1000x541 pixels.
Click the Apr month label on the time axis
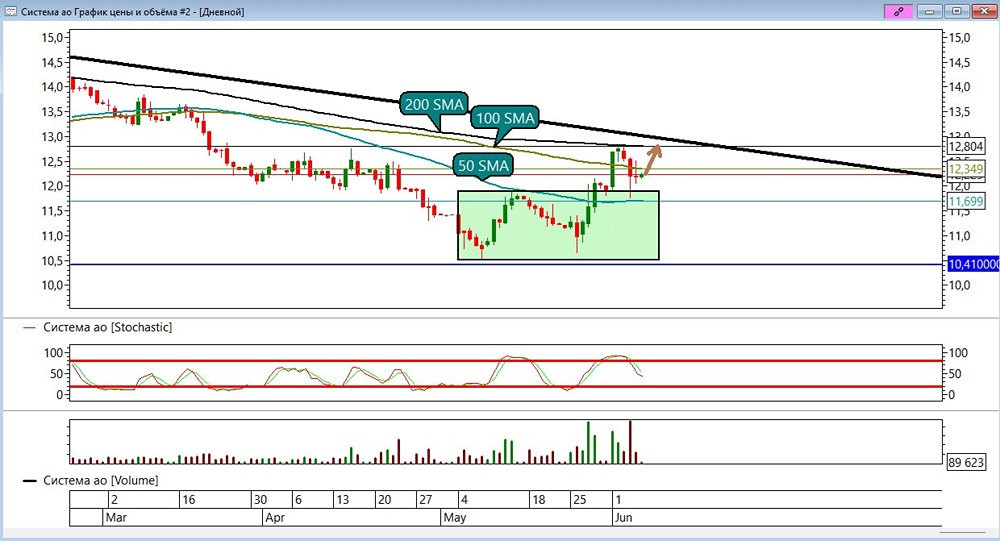click(x=275, y=517)
